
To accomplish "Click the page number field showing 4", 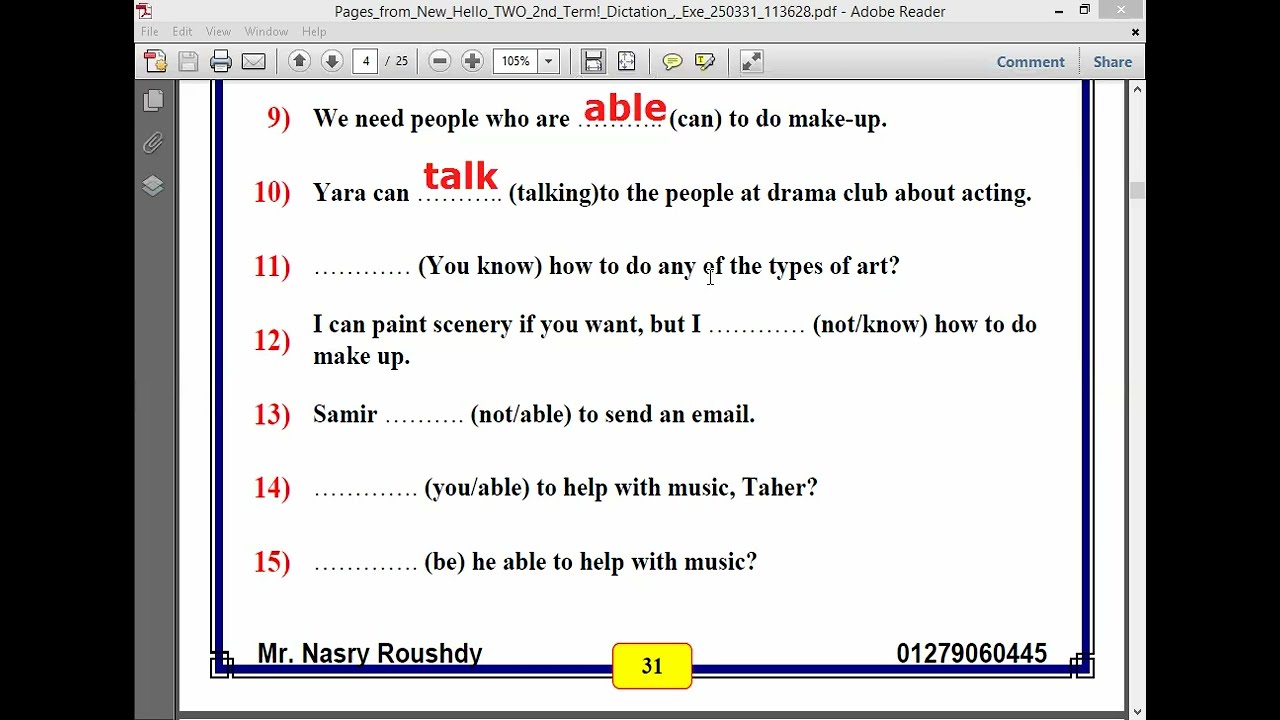I will click(366, 62).
